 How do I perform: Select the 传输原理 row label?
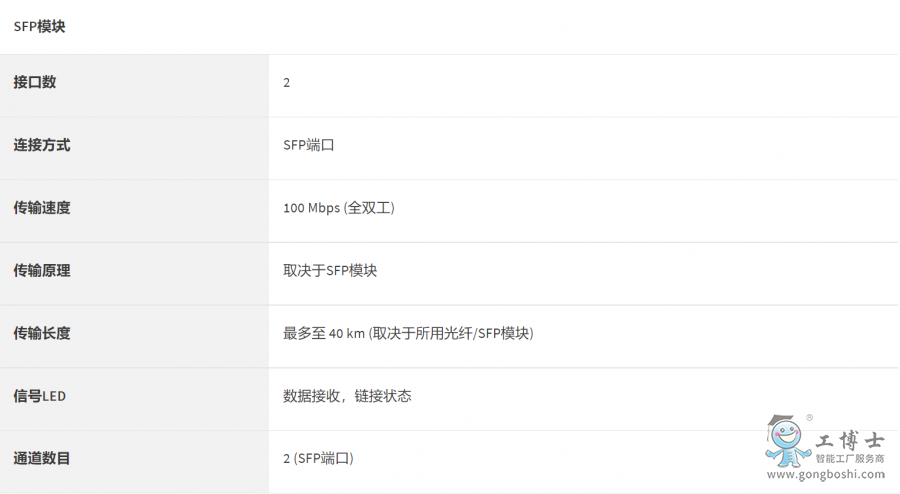tap(42, 270)
